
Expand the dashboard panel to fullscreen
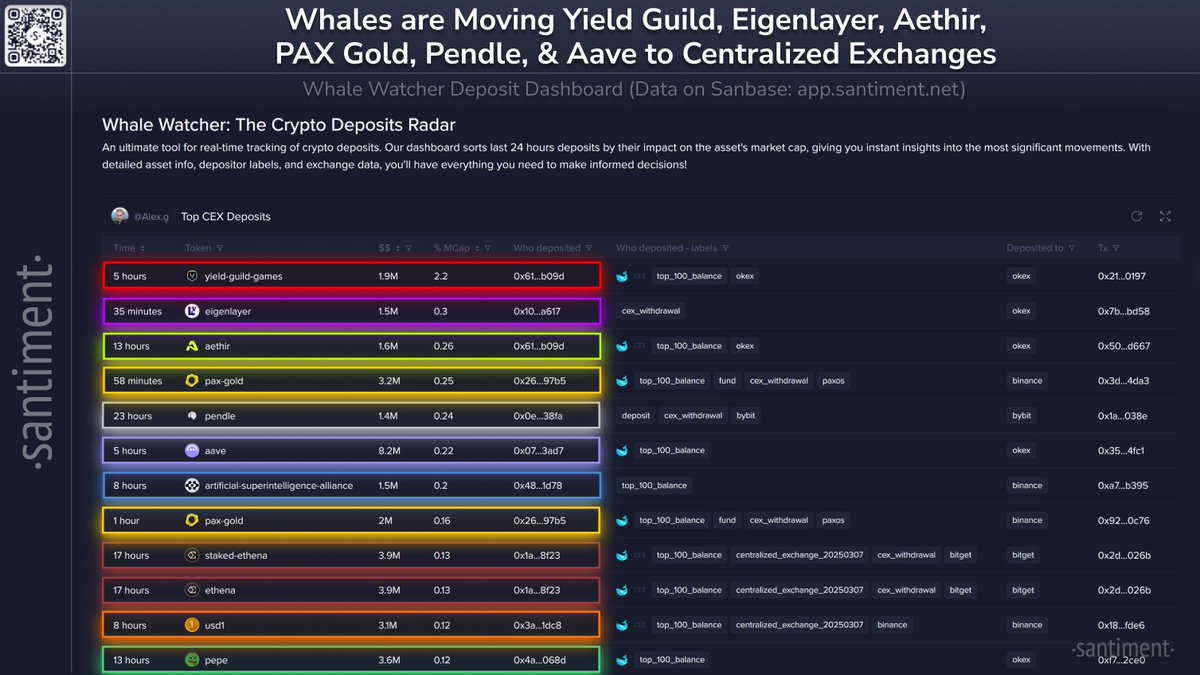1165,216
